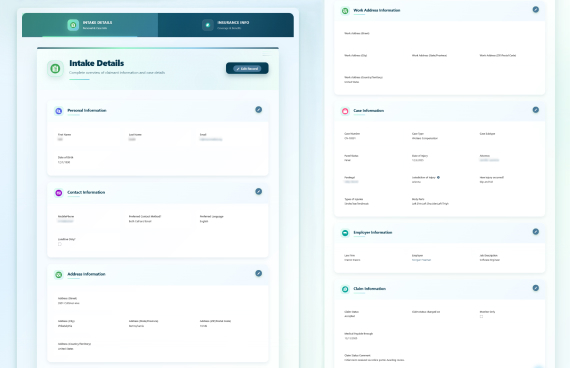
Task: Click the Address ZIP/Postal Code value
Action: 203,326
